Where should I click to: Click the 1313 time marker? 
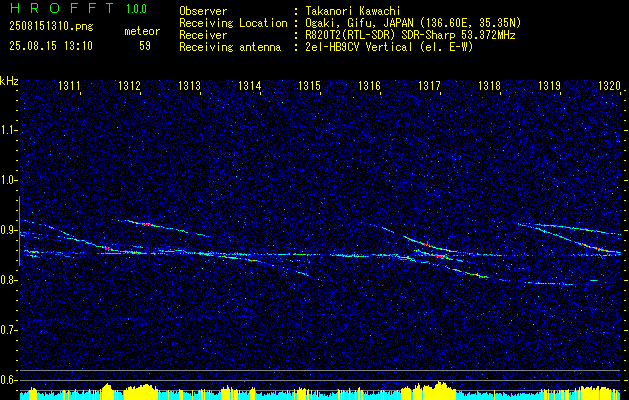click(189, 85)
